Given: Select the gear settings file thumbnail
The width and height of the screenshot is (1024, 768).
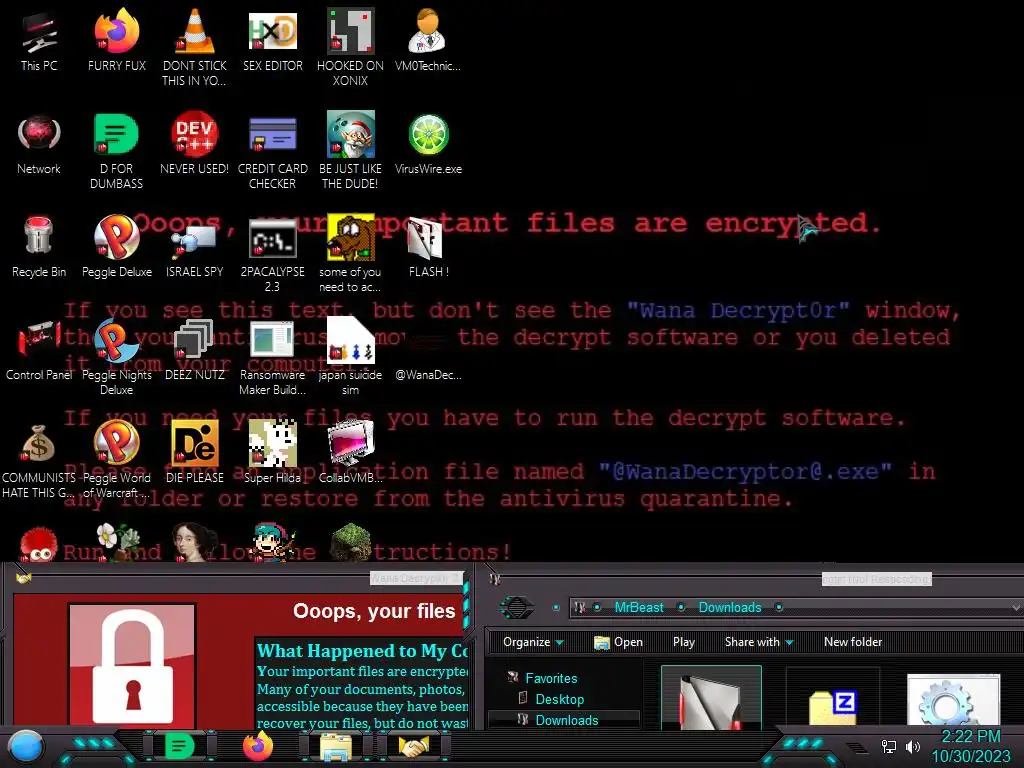Looking at the screenshot, I should tap(953, 701).
